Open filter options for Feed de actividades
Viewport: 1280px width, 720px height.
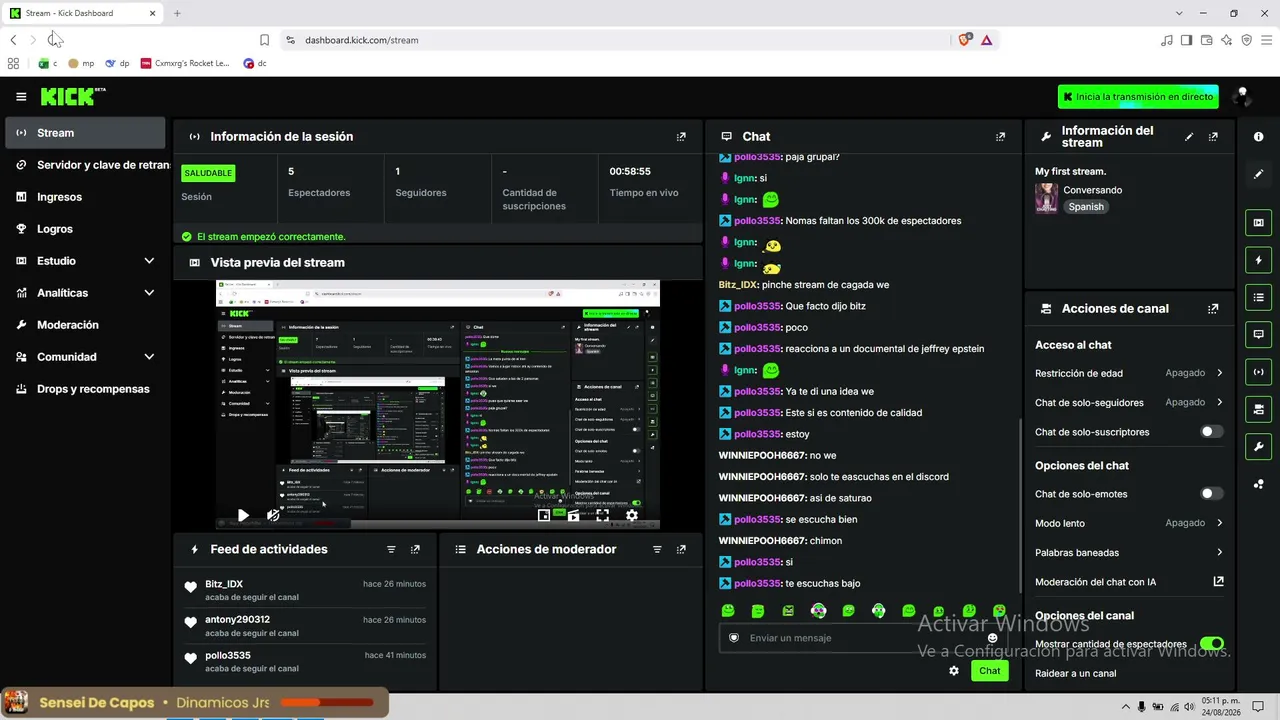coord(391,550)
